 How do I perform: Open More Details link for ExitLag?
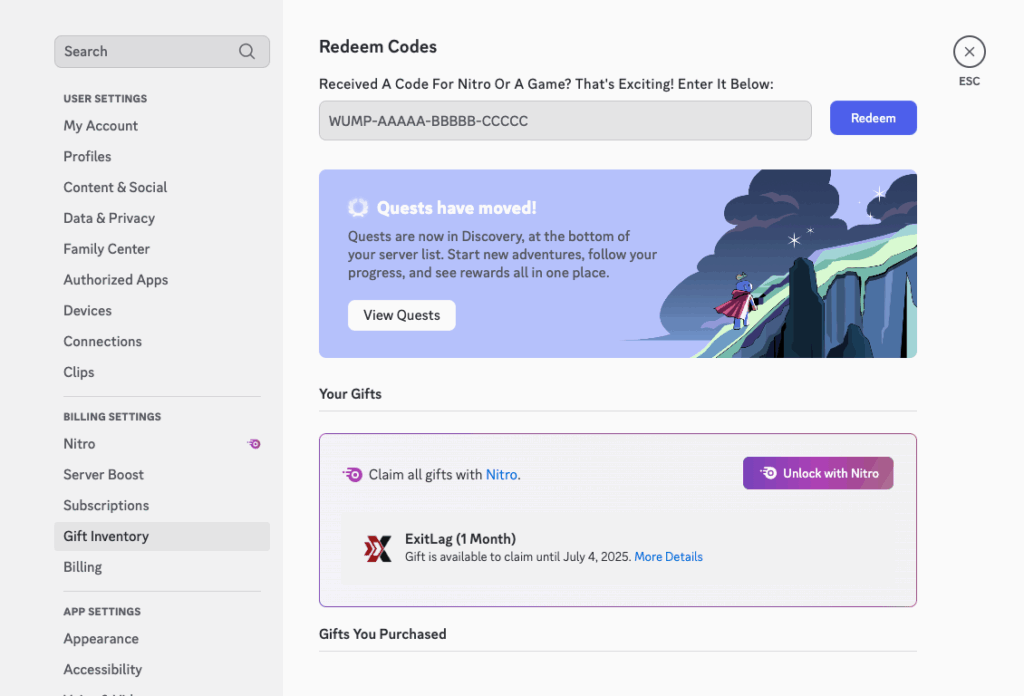click(668, 557)
